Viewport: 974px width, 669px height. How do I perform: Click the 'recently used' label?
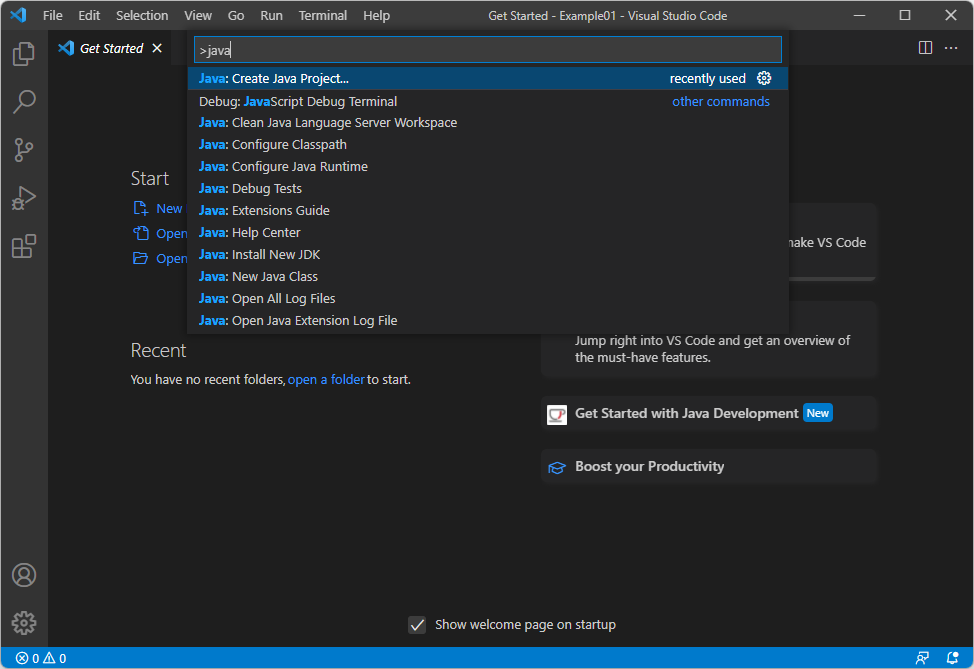click(708, 78)
